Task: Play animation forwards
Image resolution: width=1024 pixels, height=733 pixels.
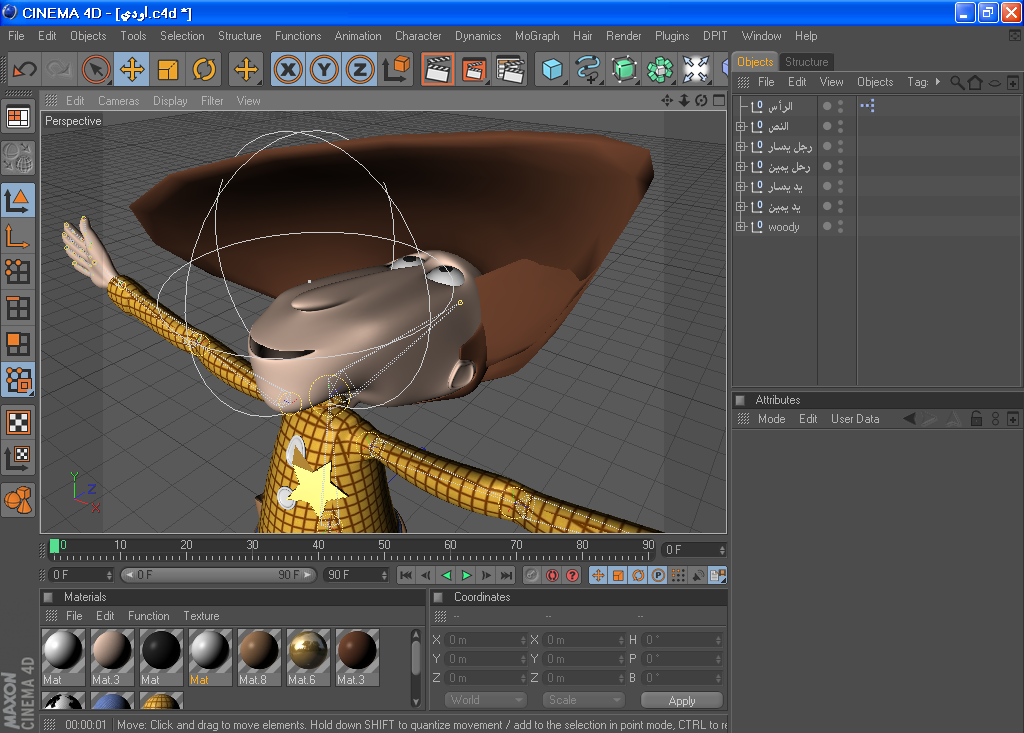Action: coord(466,575)
